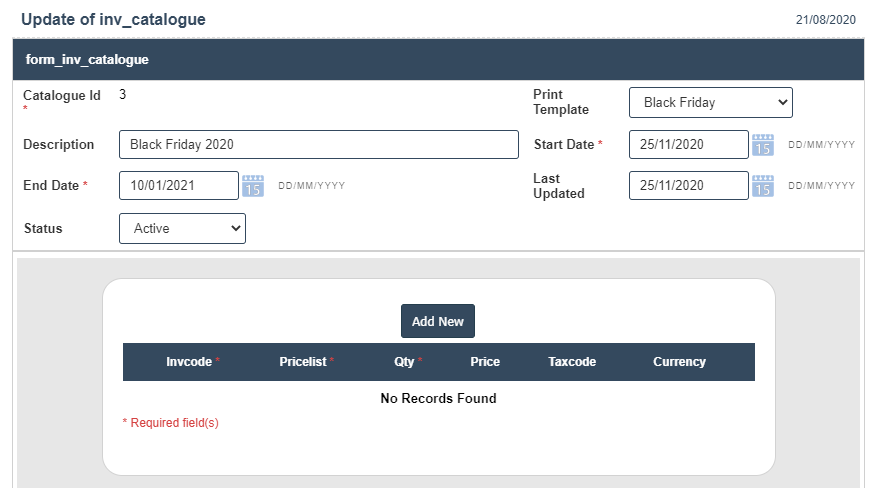
Task: Click the Currency column header
Action: coord(679,362)
